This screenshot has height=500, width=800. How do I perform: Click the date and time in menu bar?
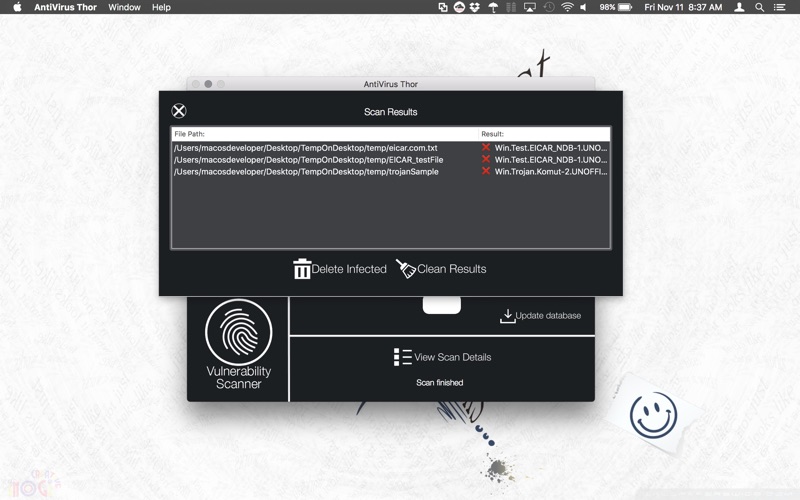[x=683, y=7]
